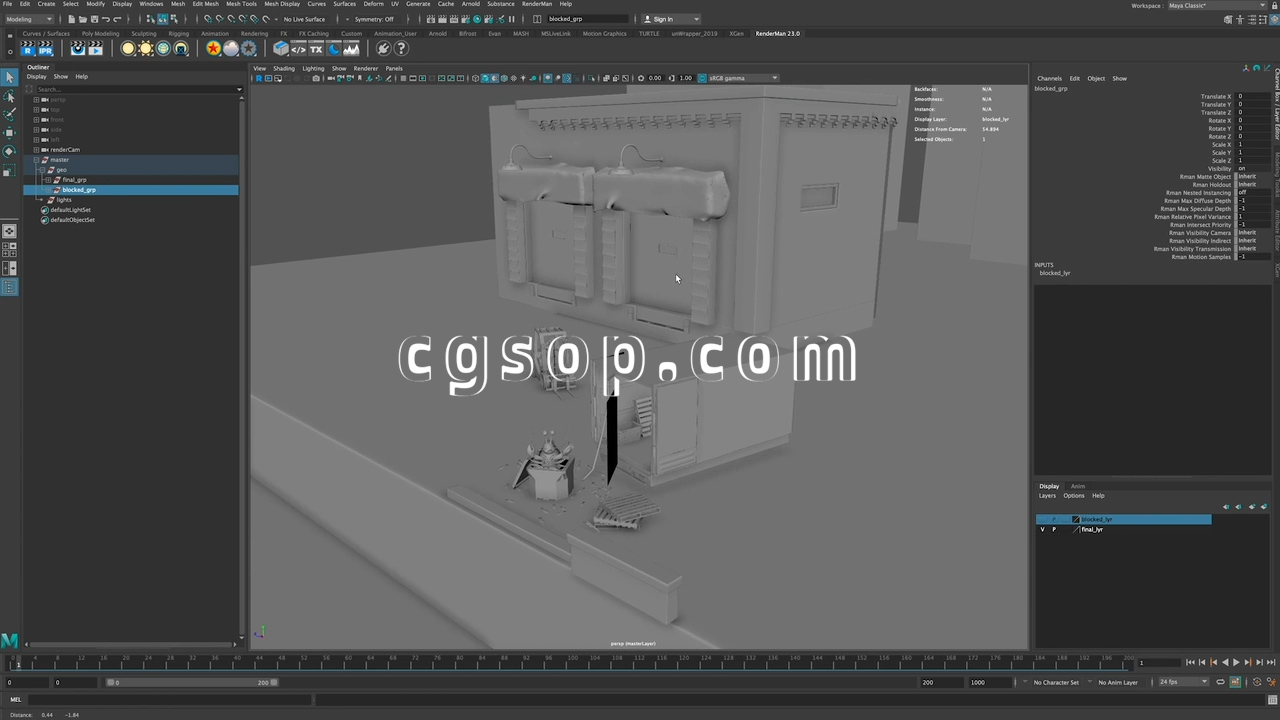Open the code brackets shelf icon

(299, 48)
